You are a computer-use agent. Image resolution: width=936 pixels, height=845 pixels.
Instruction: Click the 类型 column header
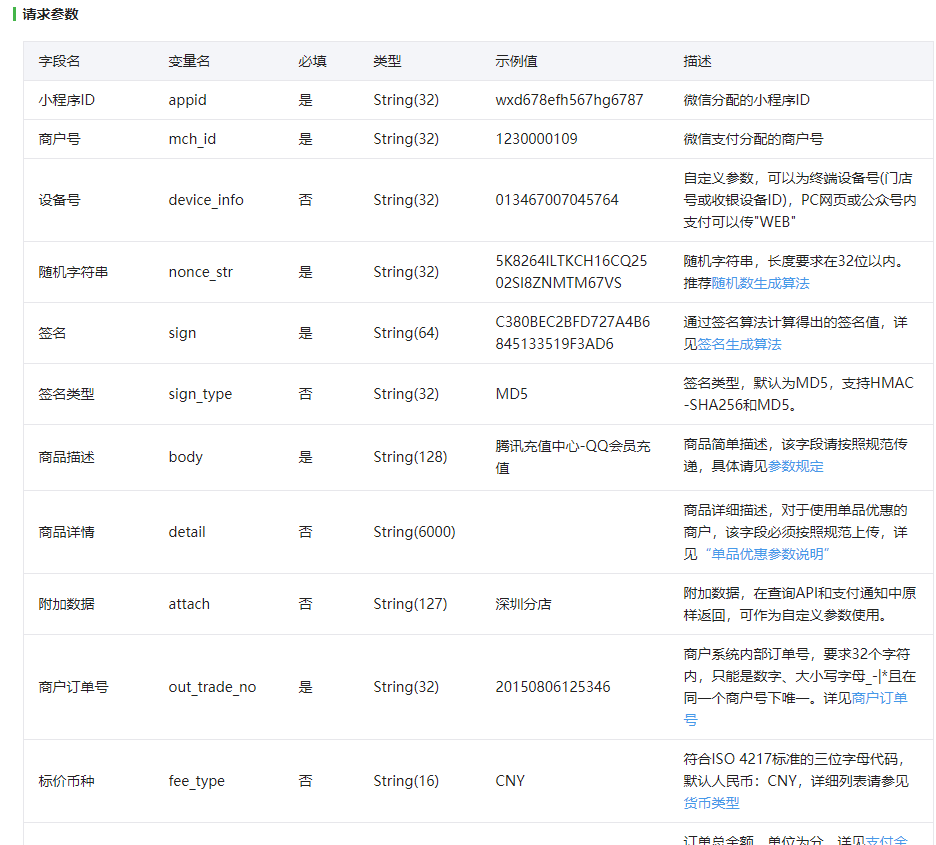[x=388, y=61]
